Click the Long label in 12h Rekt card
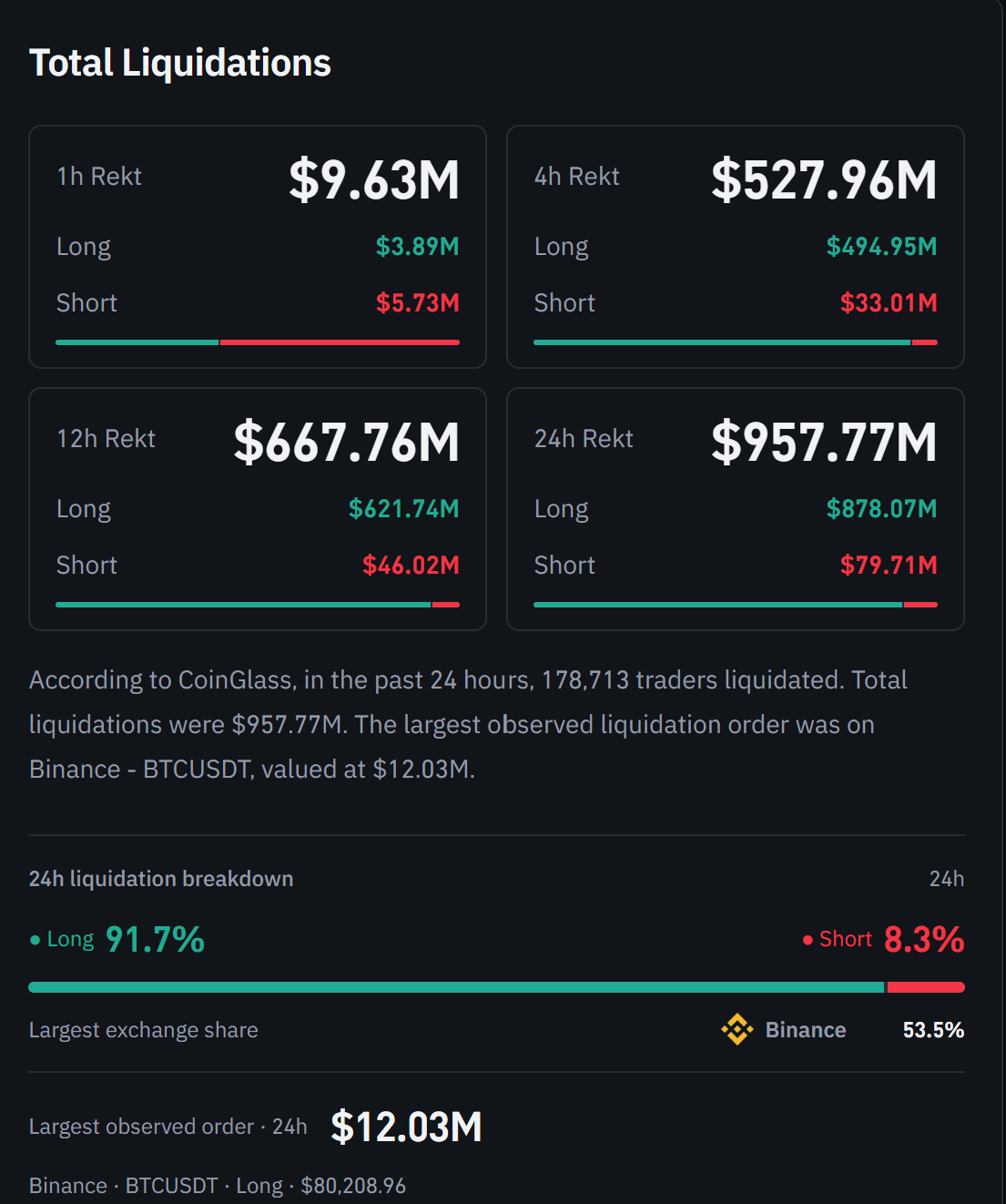This screenshot has height=1204, width=1006. (84, 510)
